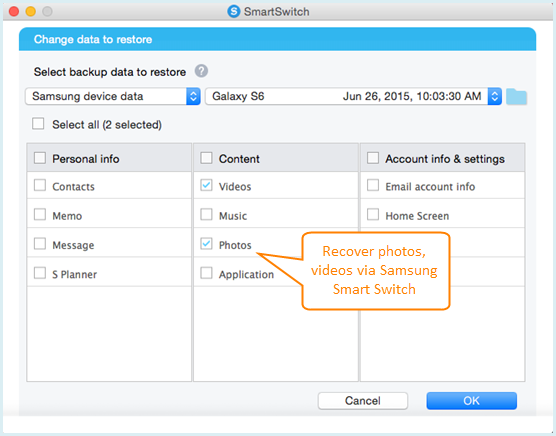The image size is (556, 436).
Task: Enable the Music checkbox
Action: point(206,215)
